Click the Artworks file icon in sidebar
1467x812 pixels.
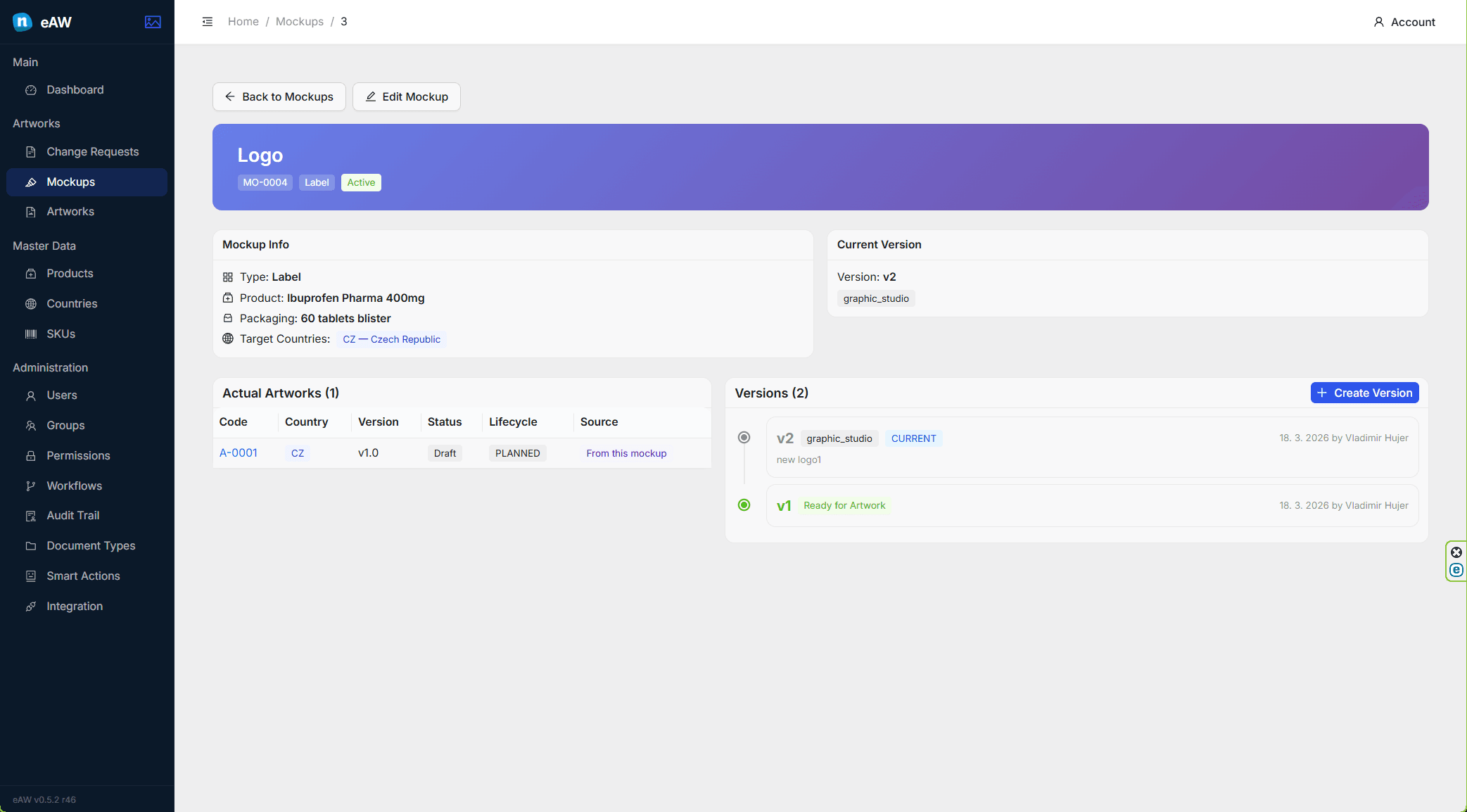click(31, 212)
